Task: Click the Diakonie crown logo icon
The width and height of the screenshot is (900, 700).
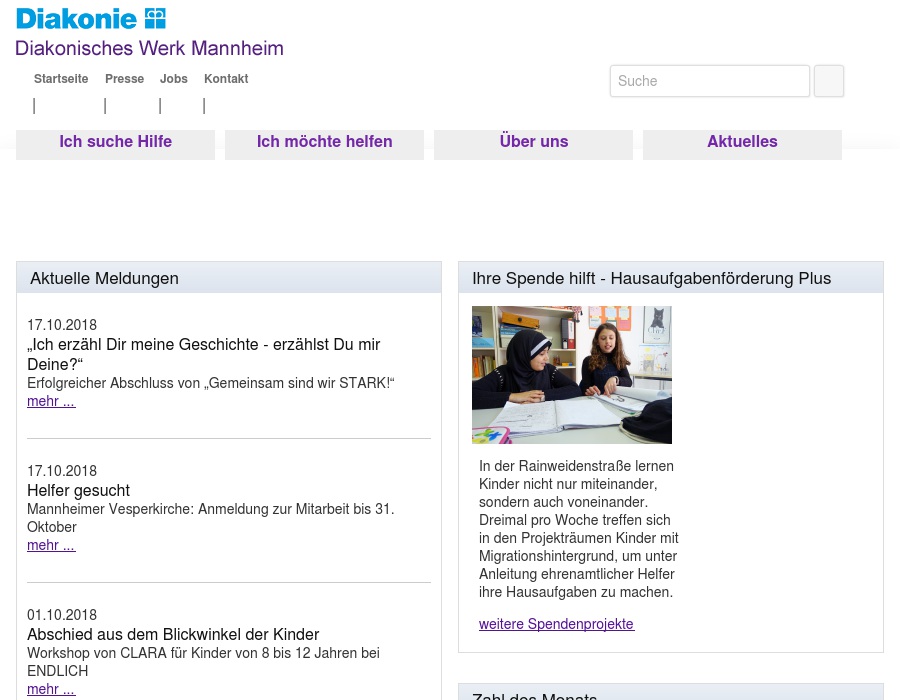Action: (x=155, y=17)
